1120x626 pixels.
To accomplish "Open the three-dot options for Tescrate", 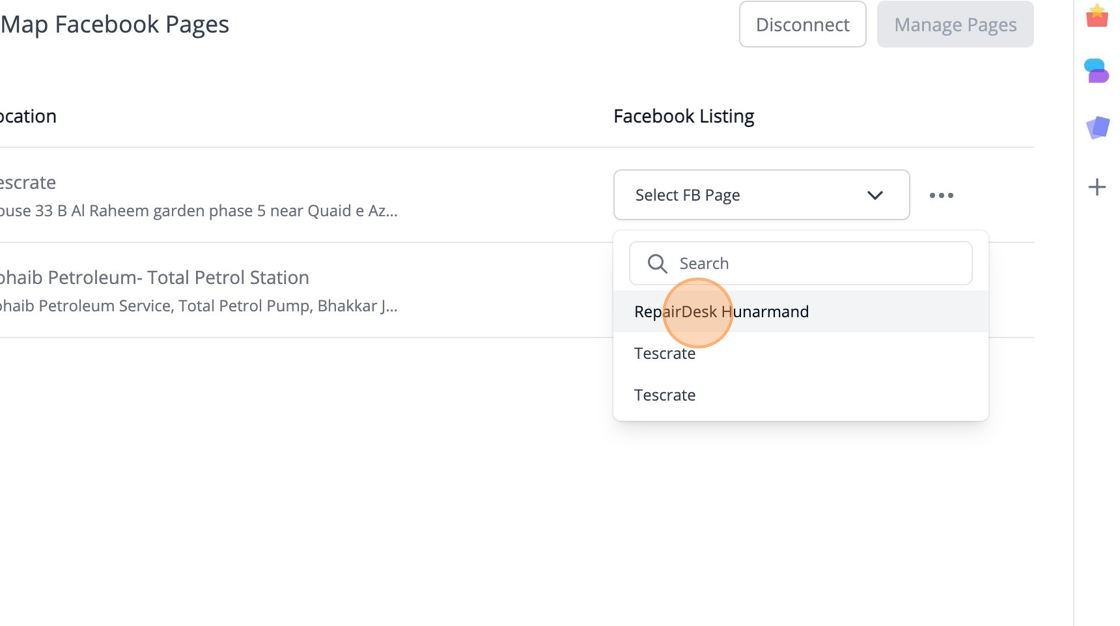I will click(x=941, y=196).
